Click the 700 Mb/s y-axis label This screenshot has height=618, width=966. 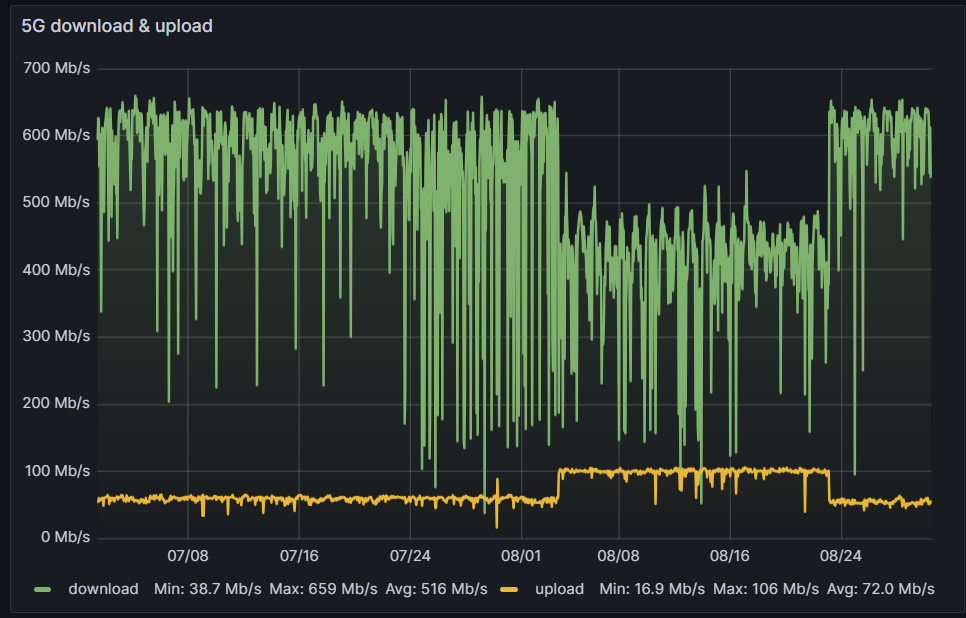pyautogui.click(x=56, y=69)
